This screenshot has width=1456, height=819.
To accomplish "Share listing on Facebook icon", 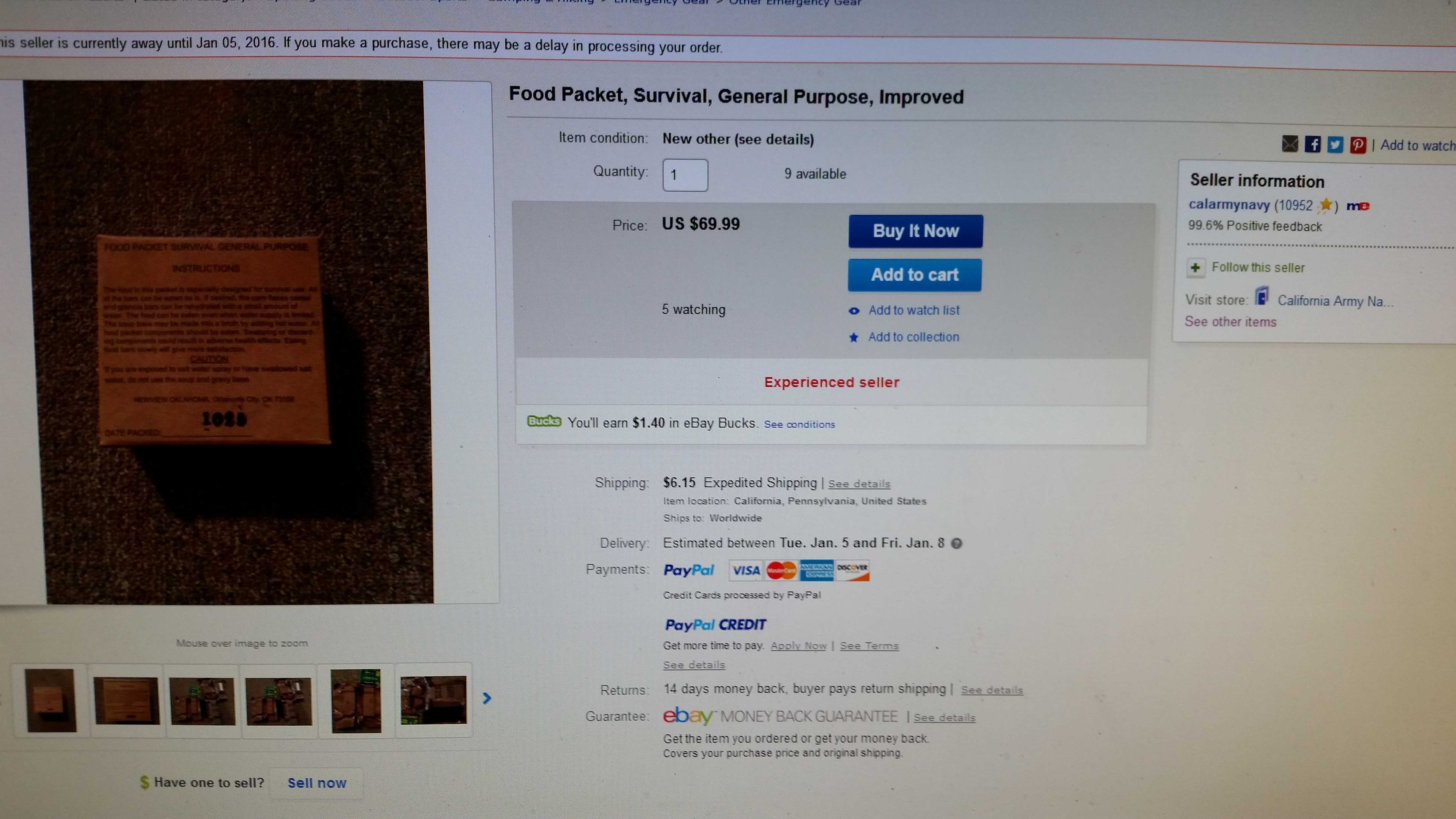I will (1312, 145).
